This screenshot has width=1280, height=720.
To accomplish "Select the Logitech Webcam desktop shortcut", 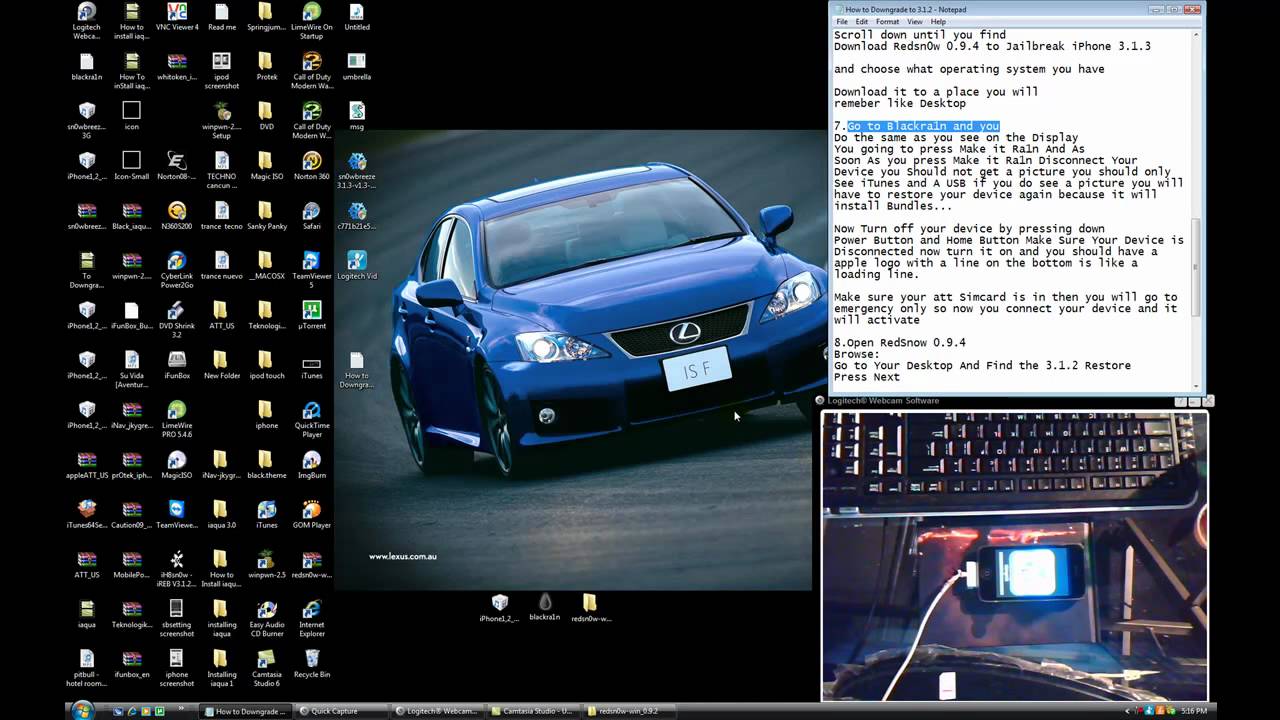I will click(x=87, y=21).
